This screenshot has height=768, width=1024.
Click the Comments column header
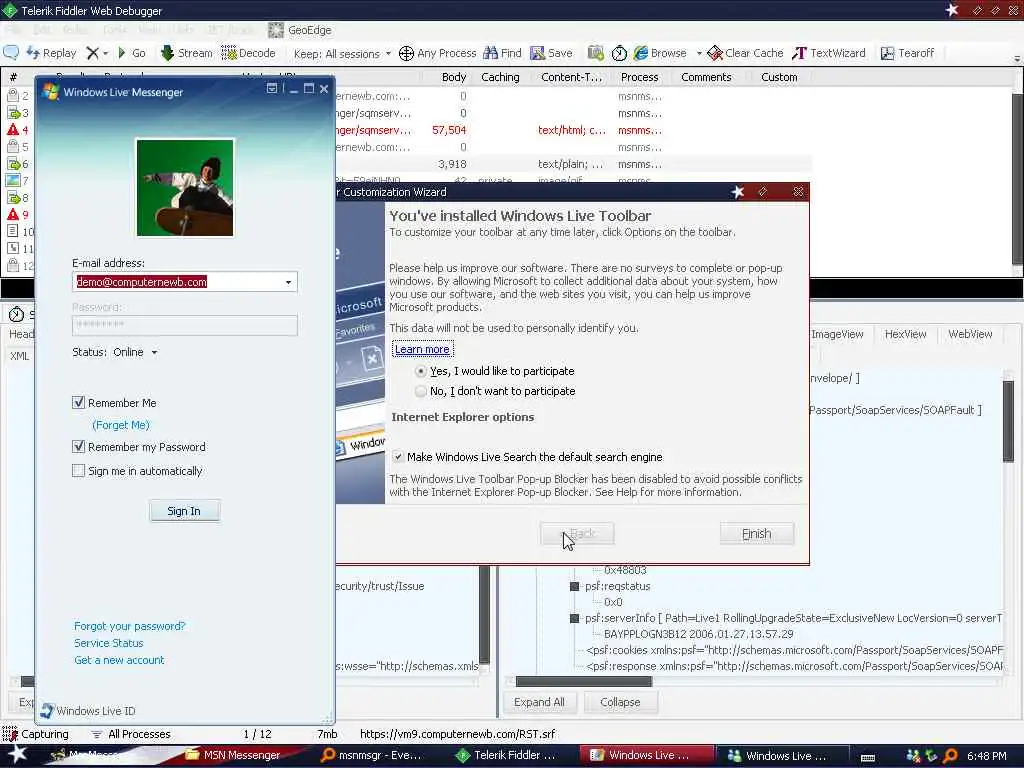click(706, 77)
